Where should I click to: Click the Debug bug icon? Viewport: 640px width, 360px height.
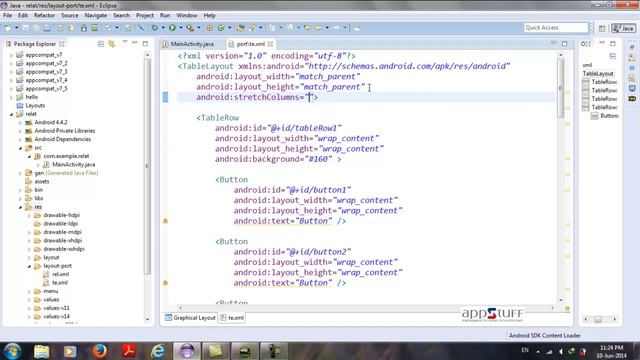coord(155,28)
